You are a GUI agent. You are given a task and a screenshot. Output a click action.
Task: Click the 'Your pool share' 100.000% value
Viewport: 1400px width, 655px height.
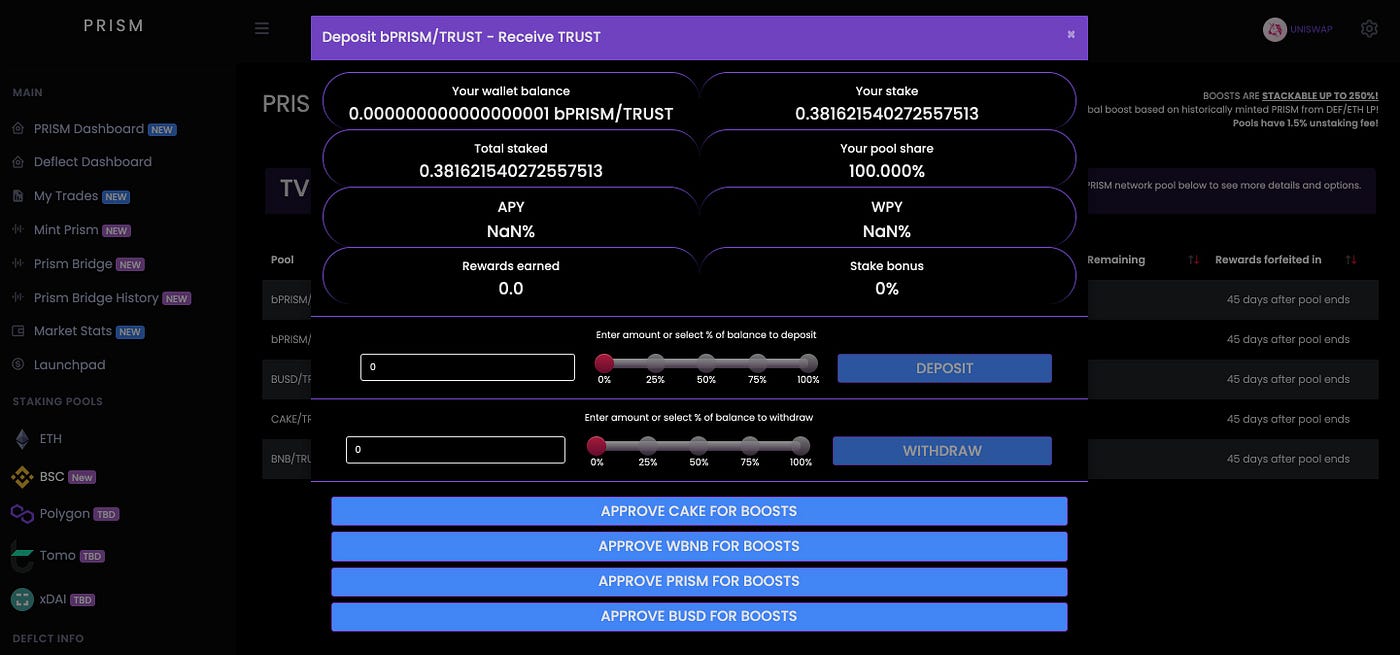(887, 171)
